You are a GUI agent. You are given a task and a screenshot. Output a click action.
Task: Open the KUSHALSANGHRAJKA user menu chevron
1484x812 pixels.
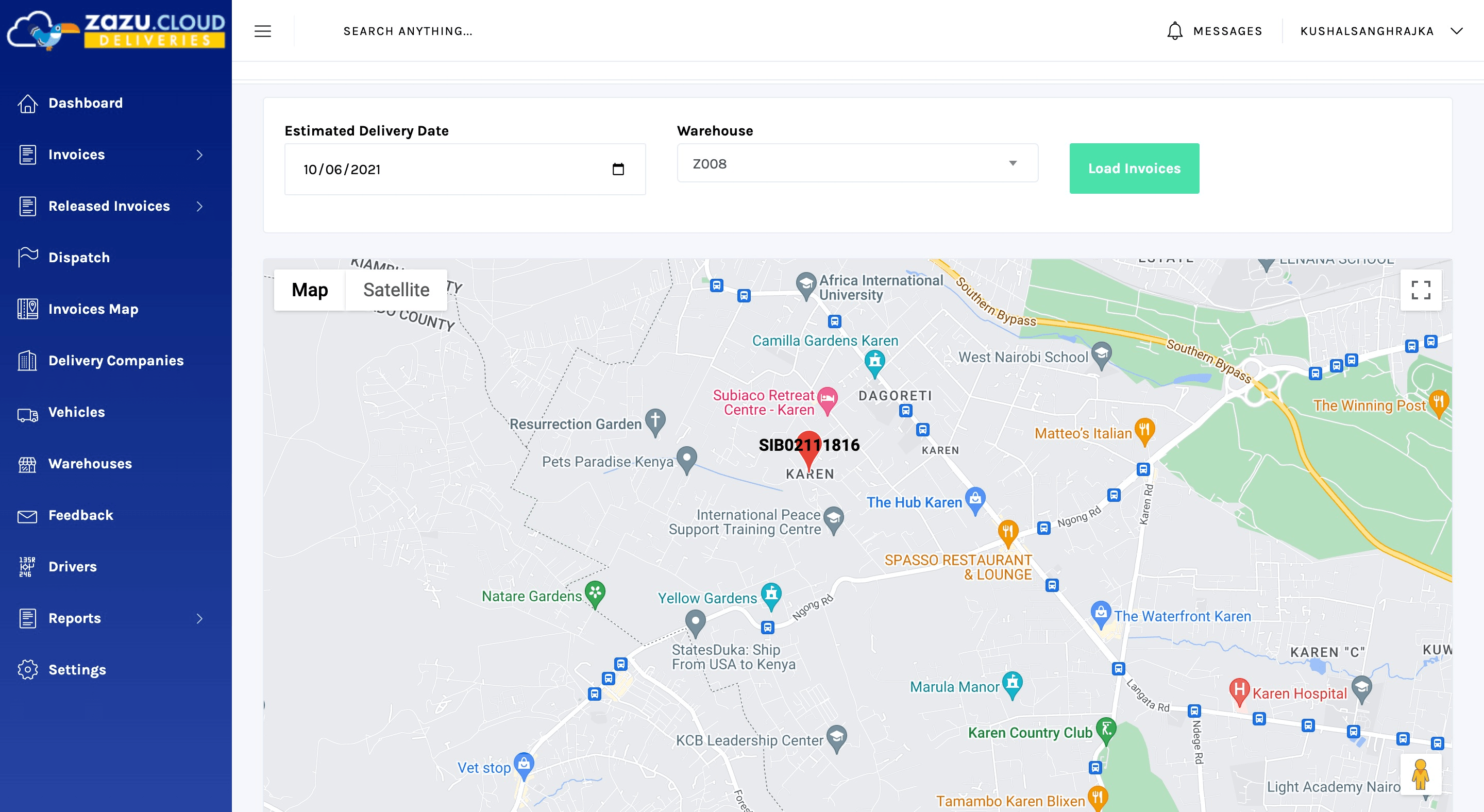click(1457, 31)
